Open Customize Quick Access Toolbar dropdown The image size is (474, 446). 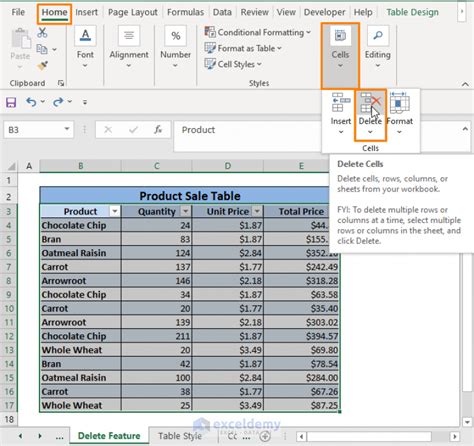coord(85,102)
